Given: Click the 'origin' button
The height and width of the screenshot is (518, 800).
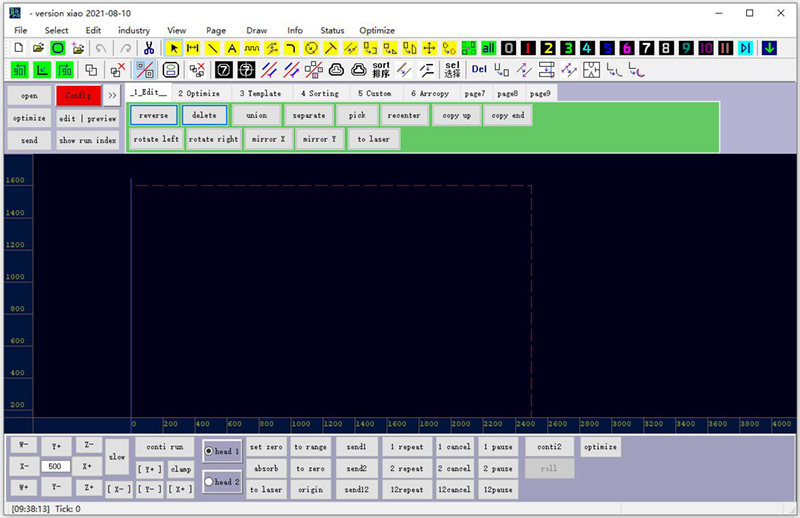Looking at the screenshot, I should coord(311,489).
